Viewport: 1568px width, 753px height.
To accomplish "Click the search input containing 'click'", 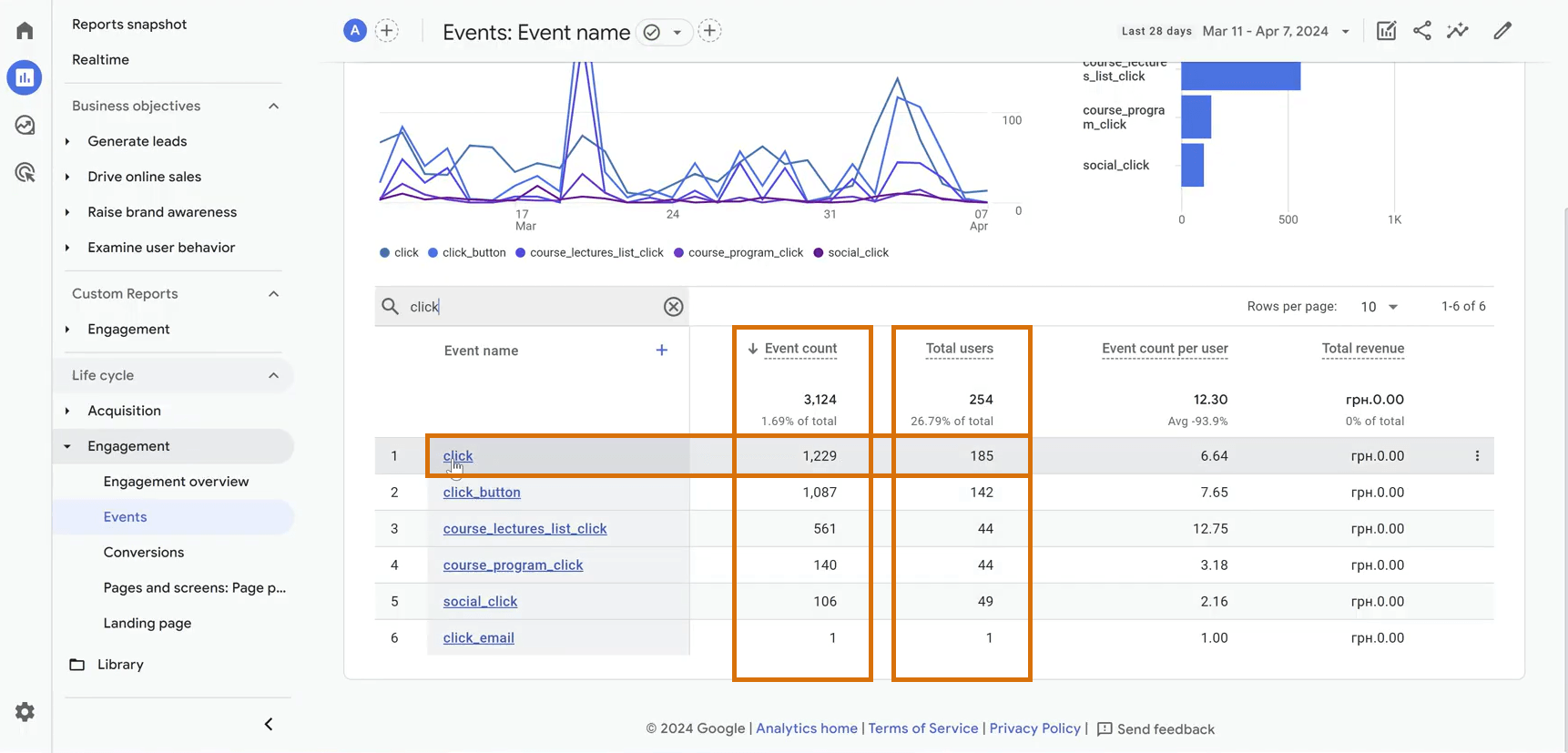I will pyautogui.click(x=532, y=307).
